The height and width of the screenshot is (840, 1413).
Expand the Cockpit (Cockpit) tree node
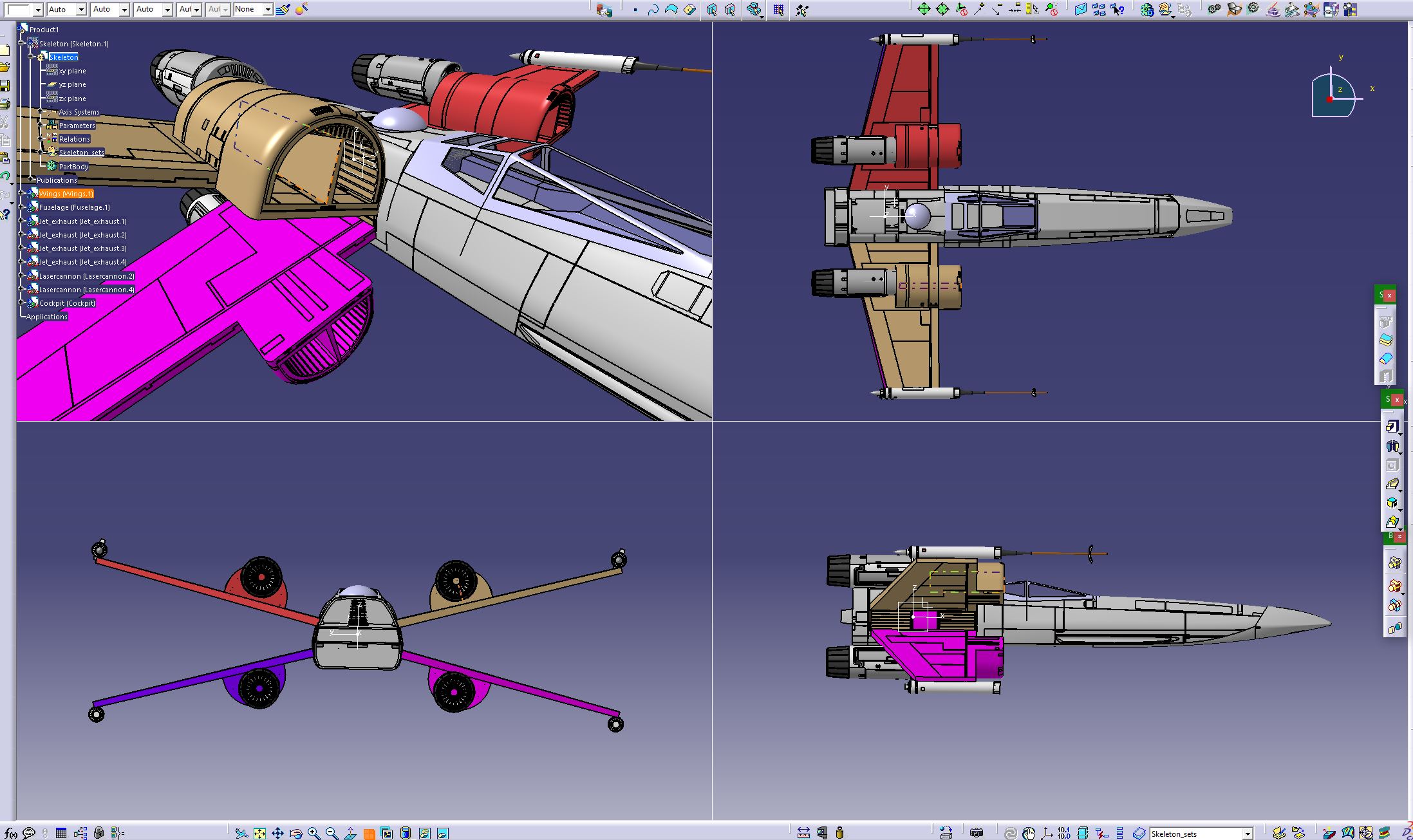pos(21,303)
